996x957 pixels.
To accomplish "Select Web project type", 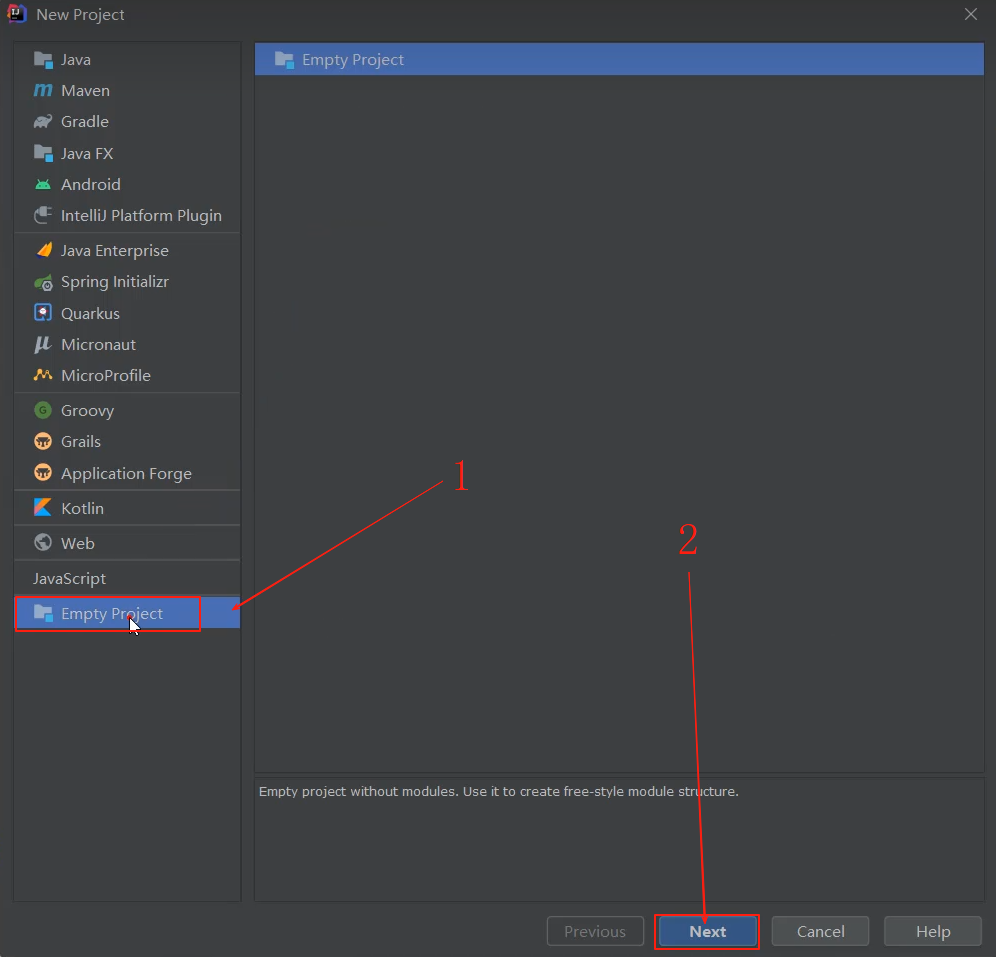I will coord(127,543).
